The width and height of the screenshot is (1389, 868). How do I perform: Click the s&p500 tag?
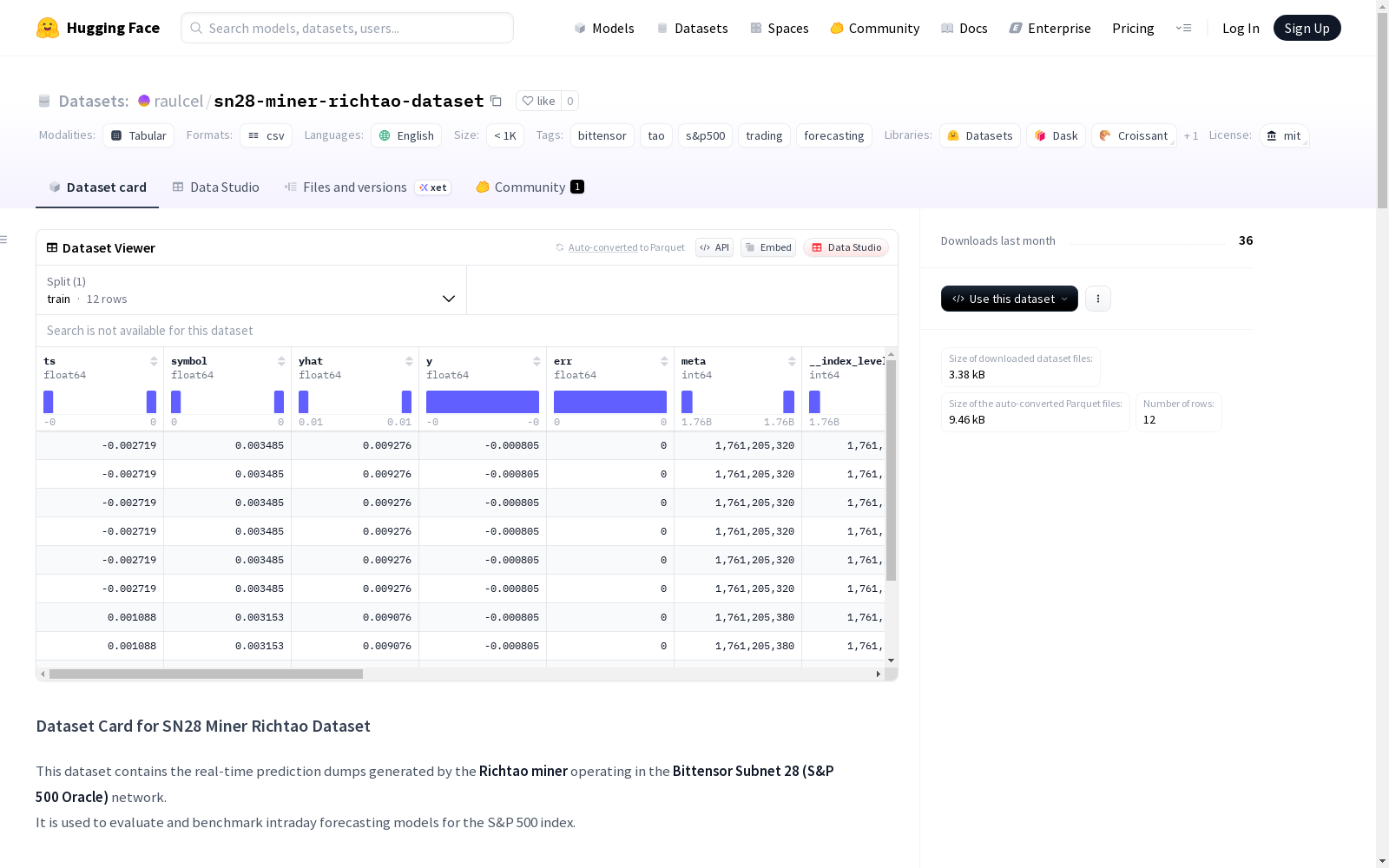point(706,135)
